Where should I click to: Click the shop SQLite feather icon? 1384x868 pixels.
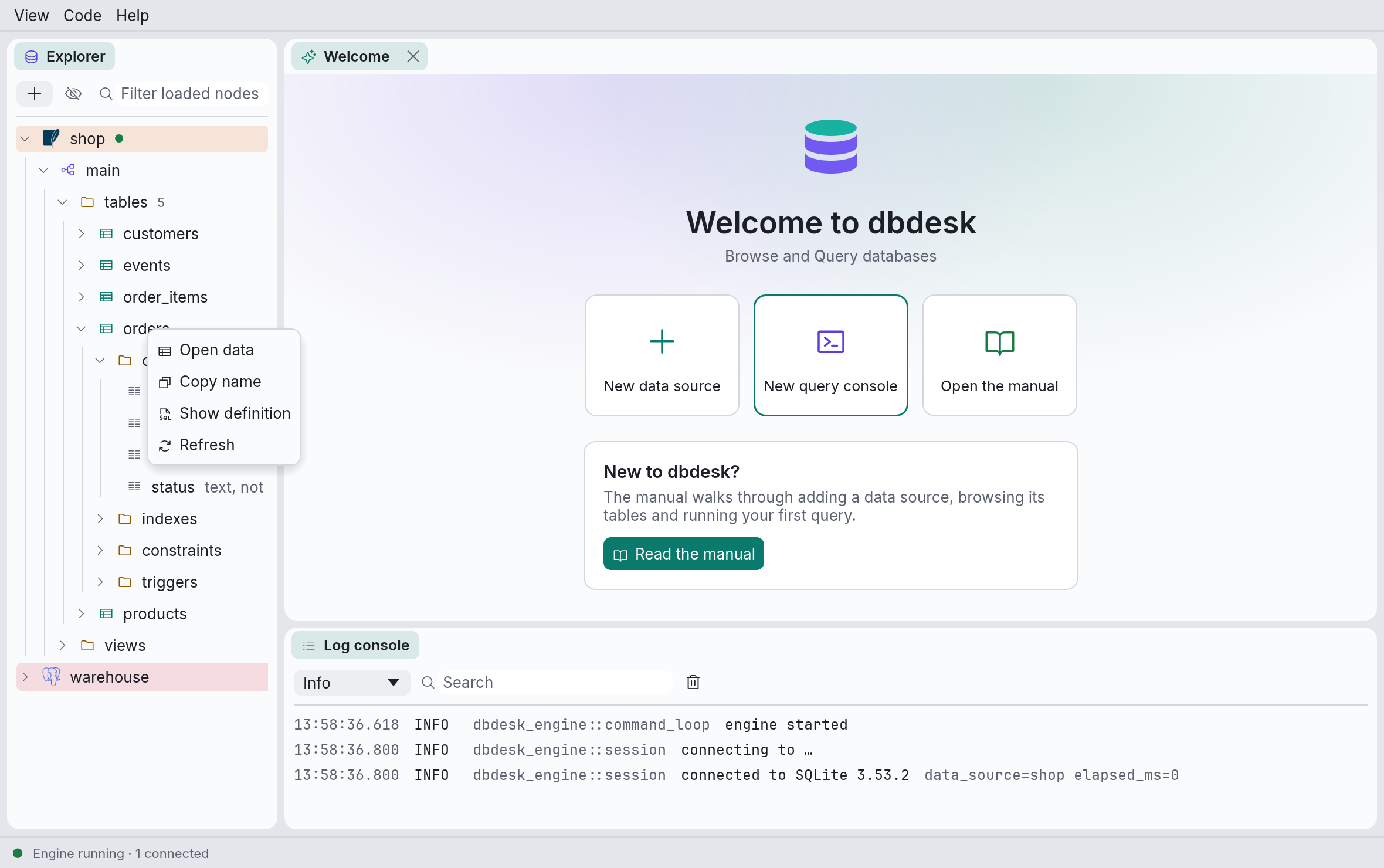(x=52, y=138)
